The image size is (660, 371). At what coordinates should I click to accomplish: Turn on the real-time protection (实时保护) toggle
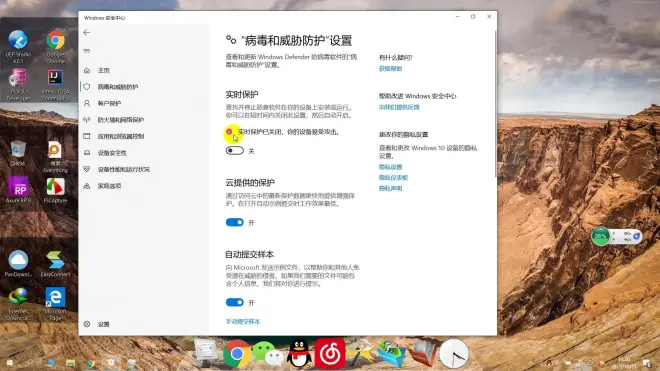coord(234,151)
